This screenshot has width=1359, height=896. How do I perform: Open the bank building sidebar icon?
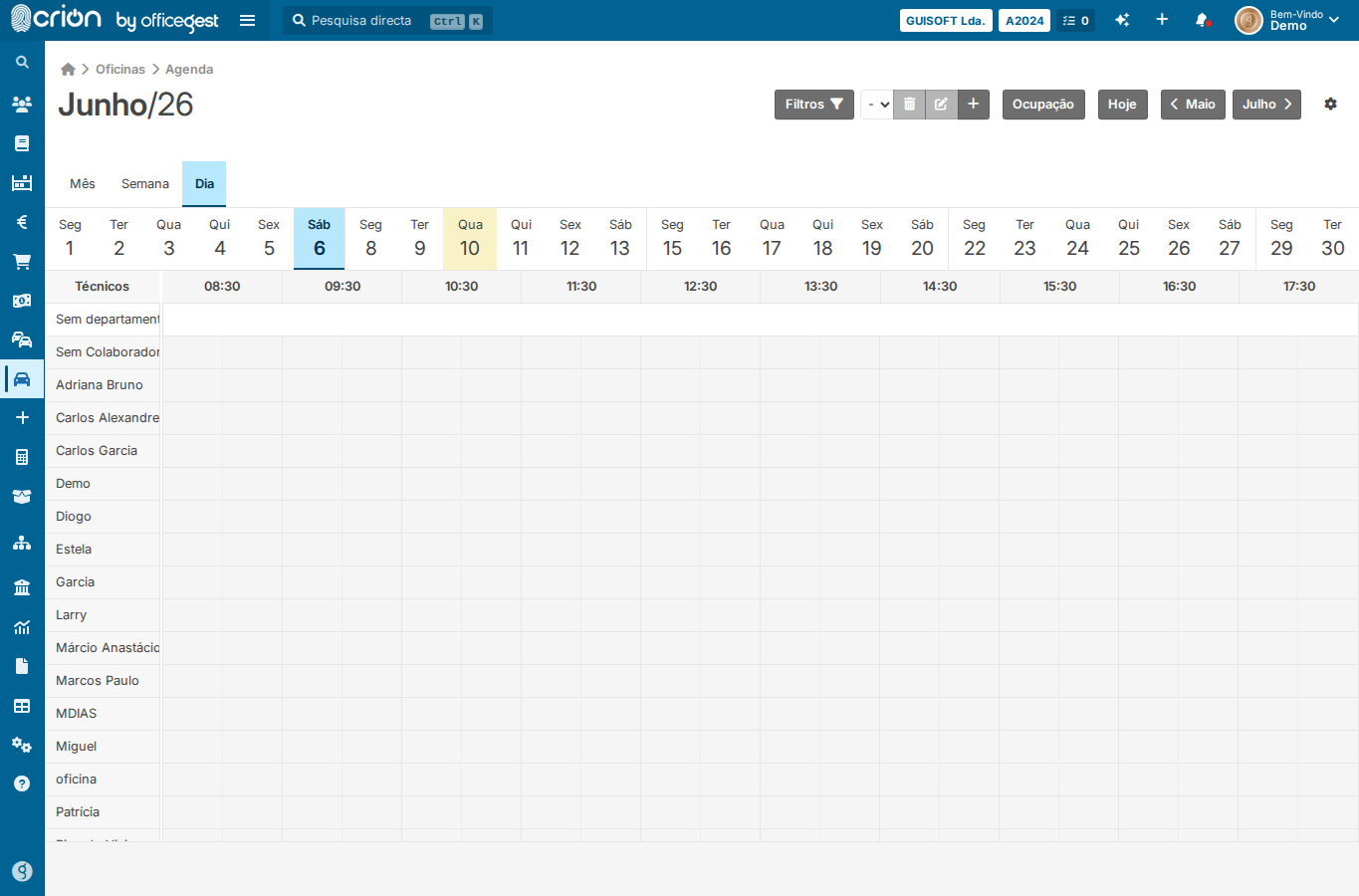22,587
